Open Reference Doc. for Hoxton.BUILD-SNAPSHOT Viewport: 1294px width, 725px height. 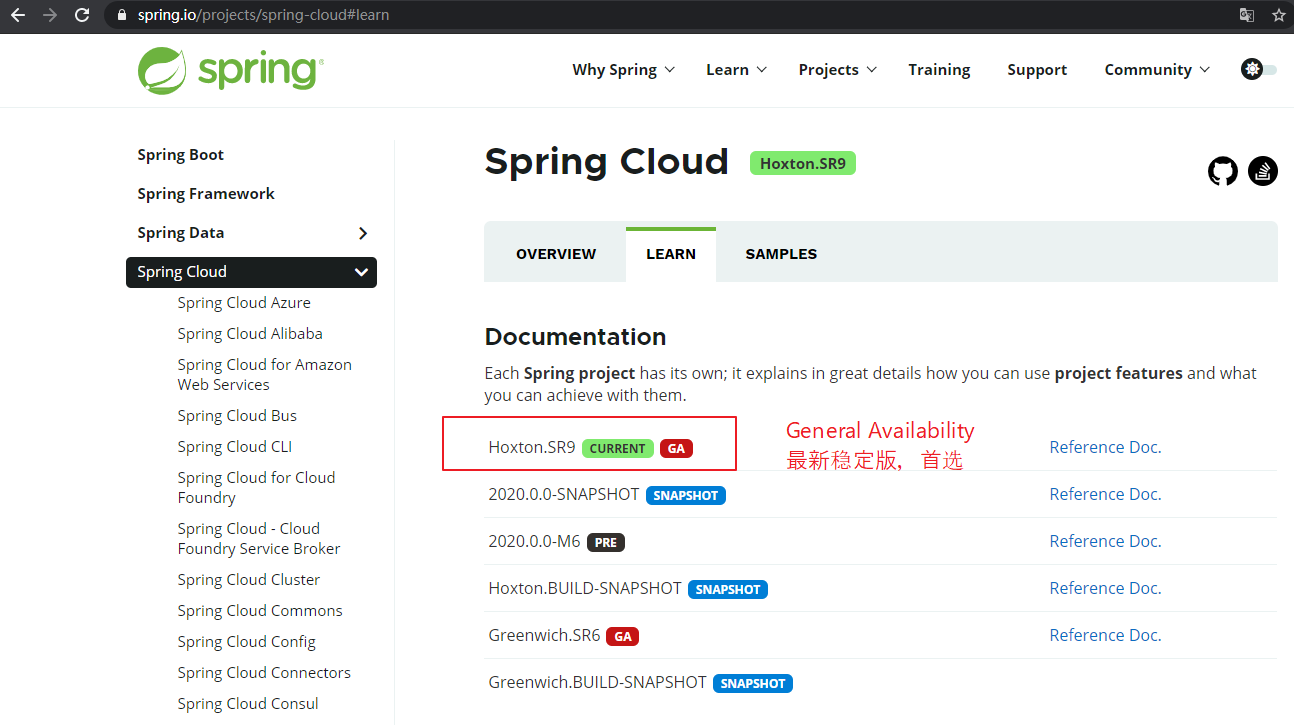coord(1105,588)
